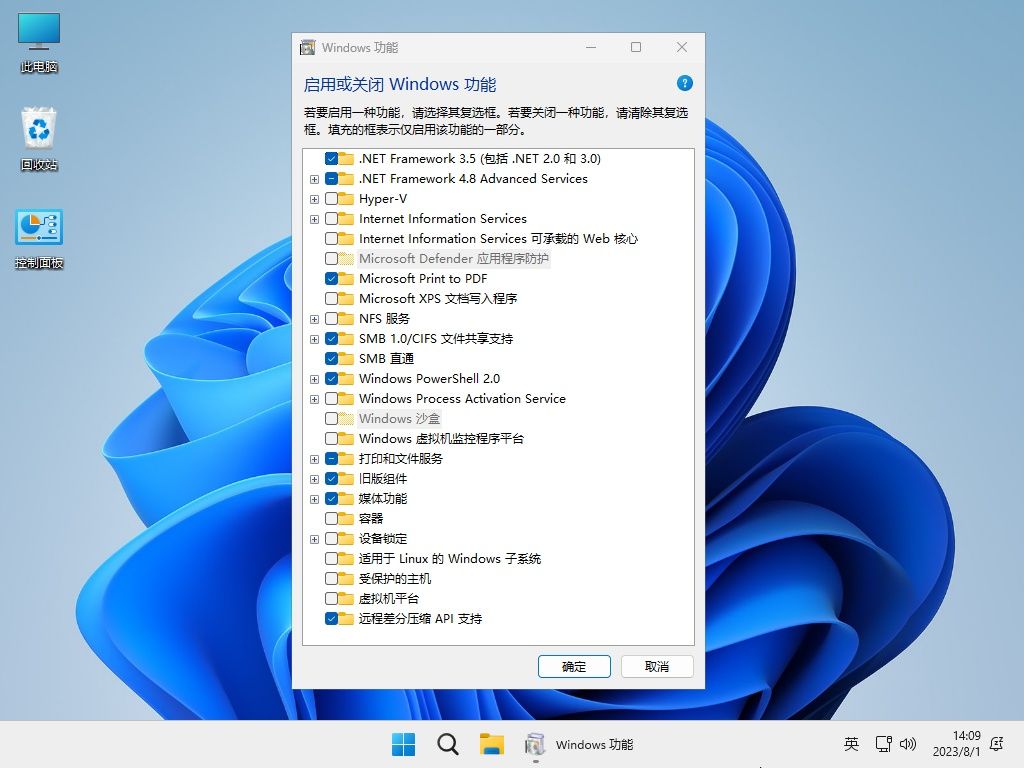Image resolution: width=1024 pixels, height=768 pixels.
Task: Click the folder icon beside Windows PowerShell 2.0
Action: coord(346,379)
